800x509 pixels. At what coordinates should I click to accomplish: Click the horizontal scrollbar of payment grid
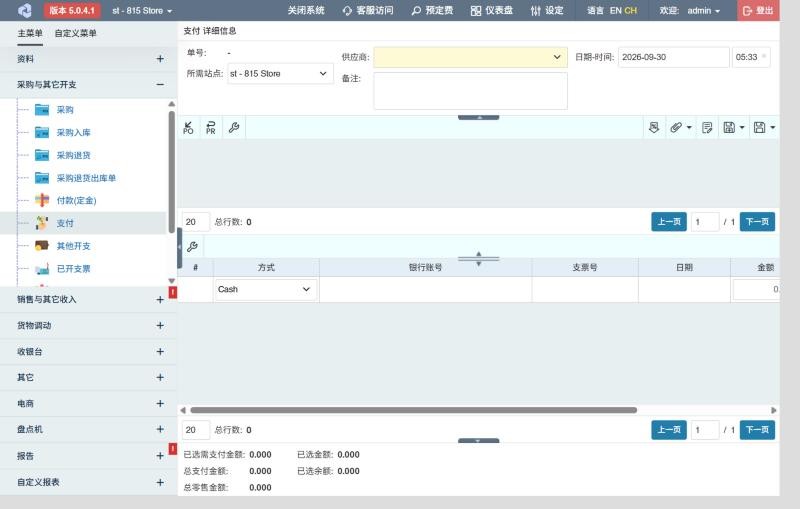coord(413,410)
